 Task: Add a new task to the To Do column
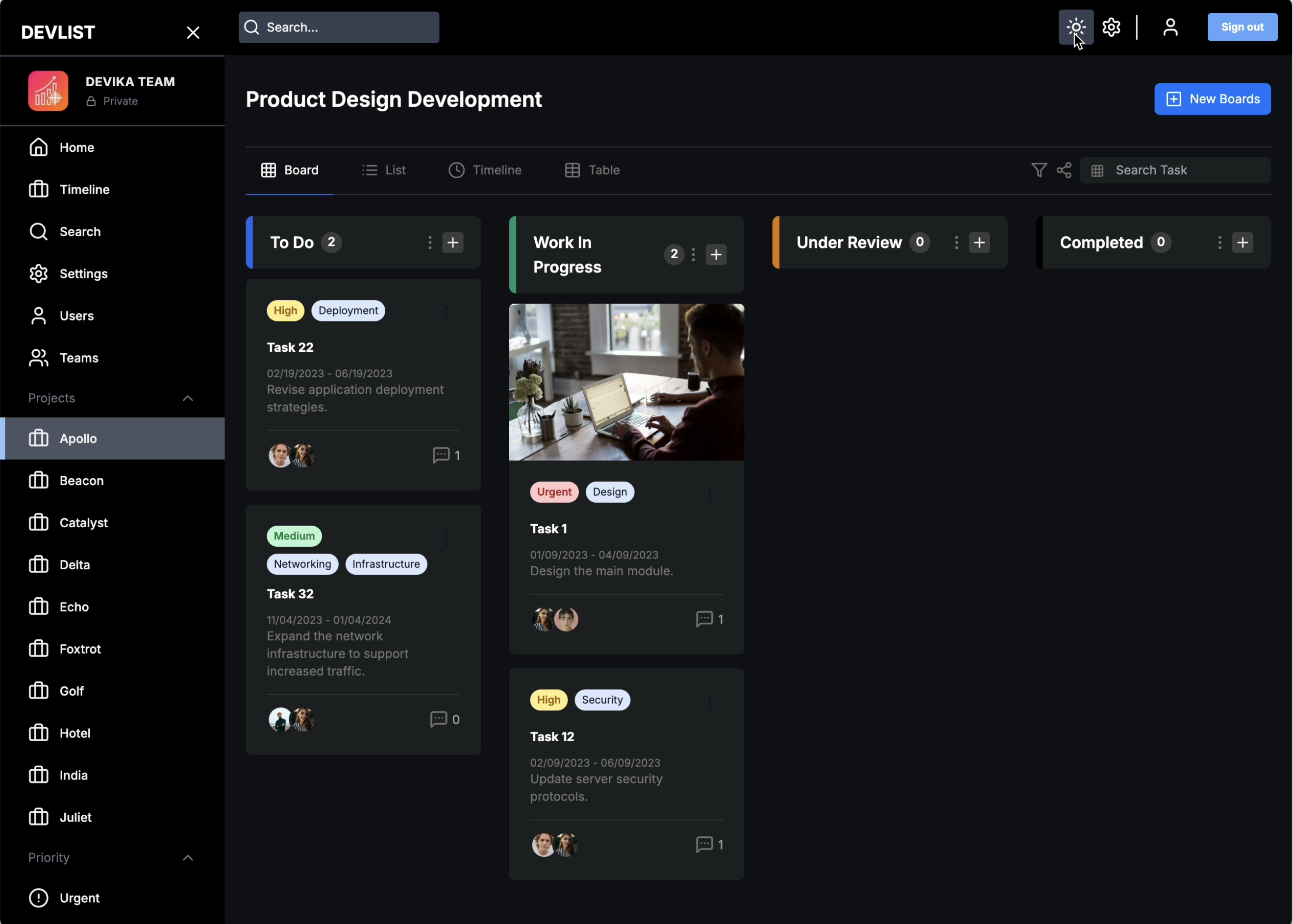click(x=452, y=243)
